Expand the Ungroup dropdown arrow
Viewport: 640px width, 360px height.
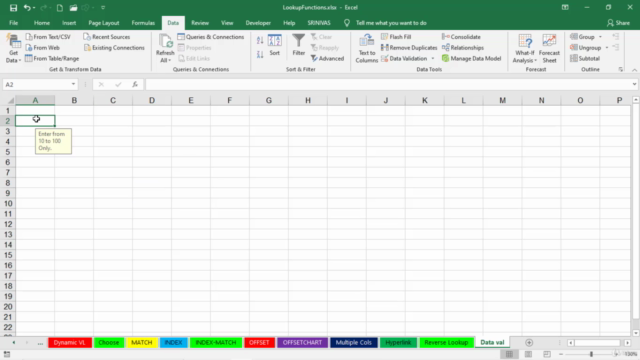pos(607,48)
